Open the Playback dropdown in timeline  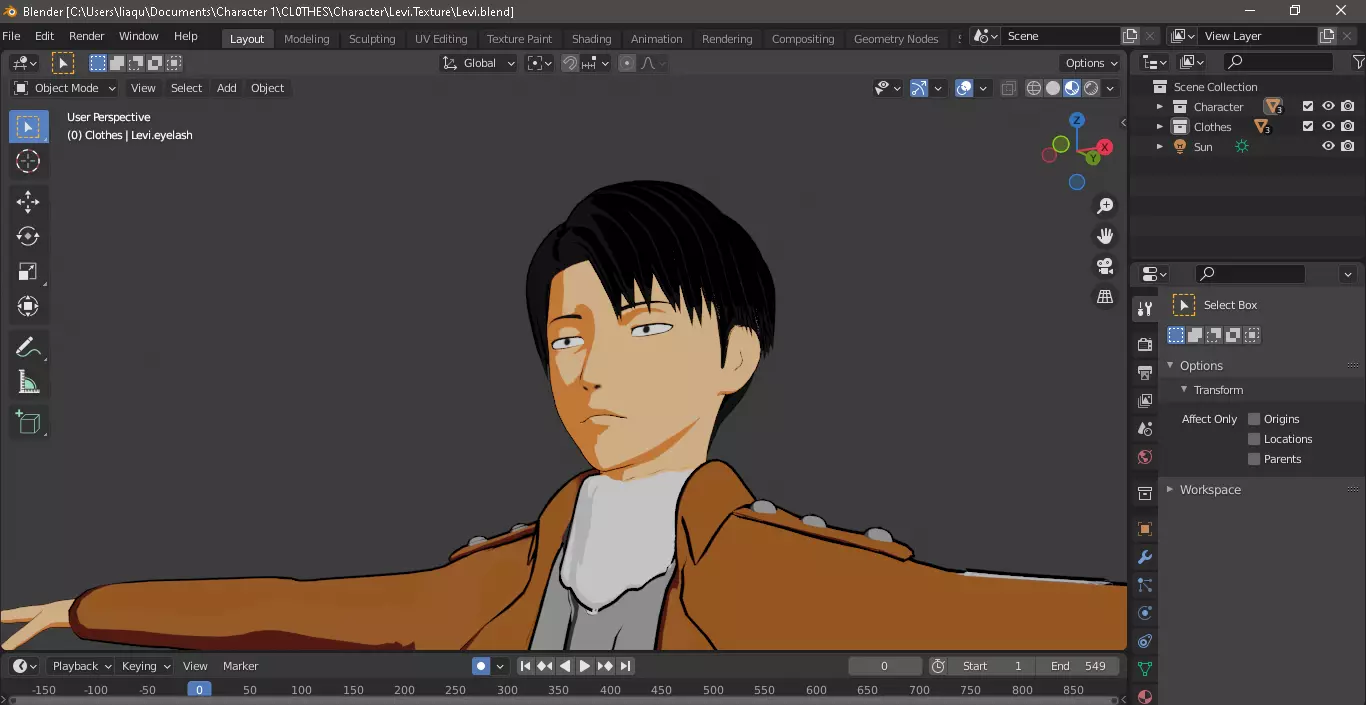click(x=81, y=666)
